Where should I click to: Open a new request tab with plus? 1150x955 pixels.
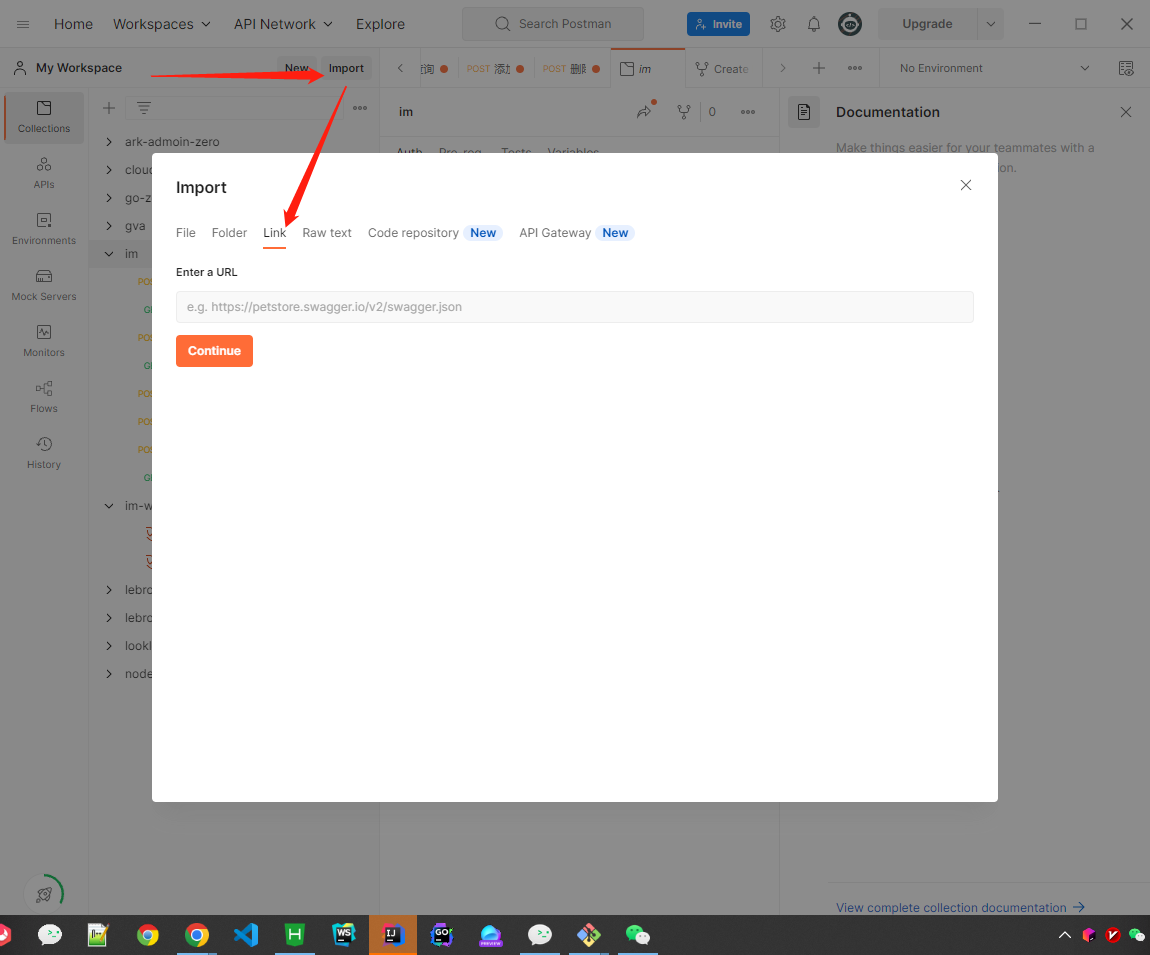(x=818, y=68)
